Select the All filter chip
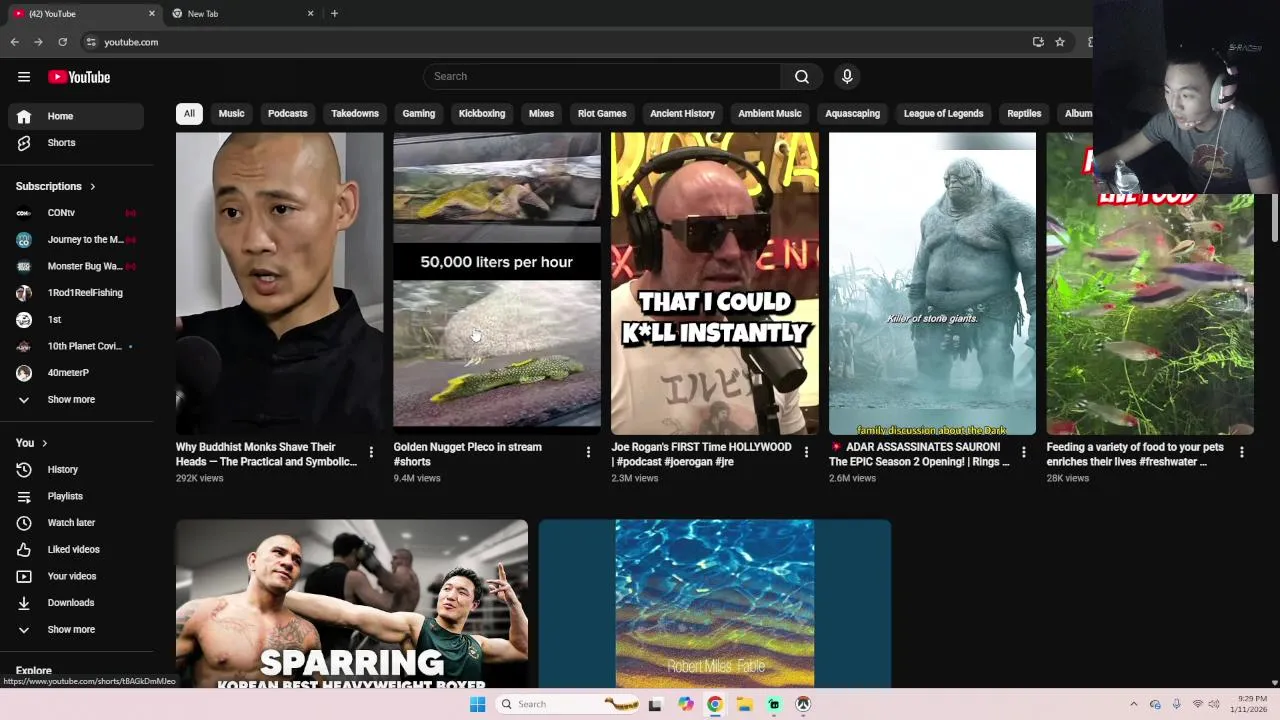The width and height of the screenshot is (1280, 720). click(x=189, y=113)
